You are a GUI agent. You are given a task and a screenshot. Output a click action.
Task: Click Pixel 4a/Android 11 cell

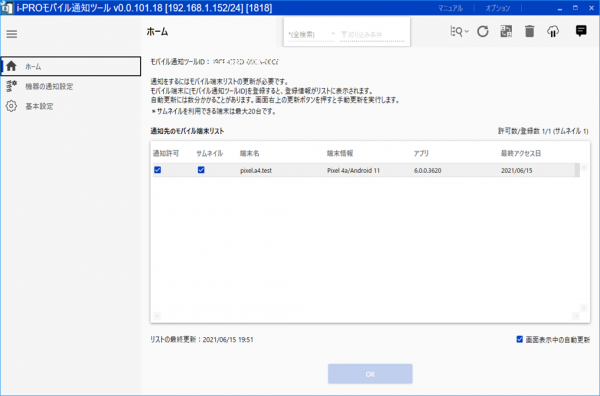pos(353,171)
